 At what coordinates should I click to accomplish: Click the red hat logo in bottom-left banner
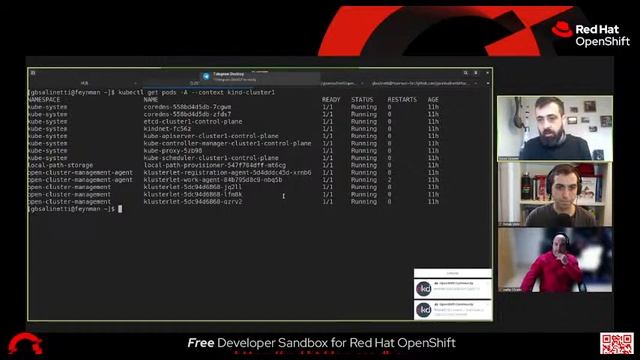[25, 344]
